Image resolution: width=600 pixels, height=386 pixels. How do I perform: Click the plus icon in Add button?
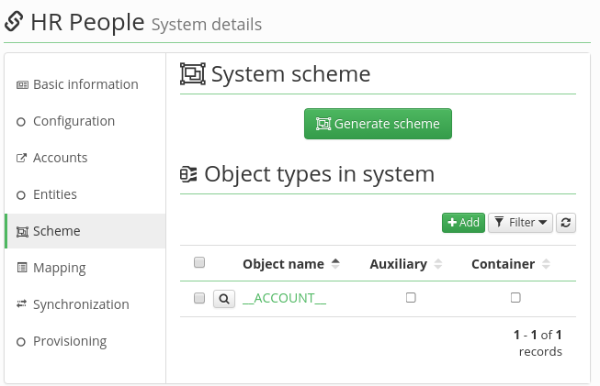pyautogui.click(x=452, y=222)
